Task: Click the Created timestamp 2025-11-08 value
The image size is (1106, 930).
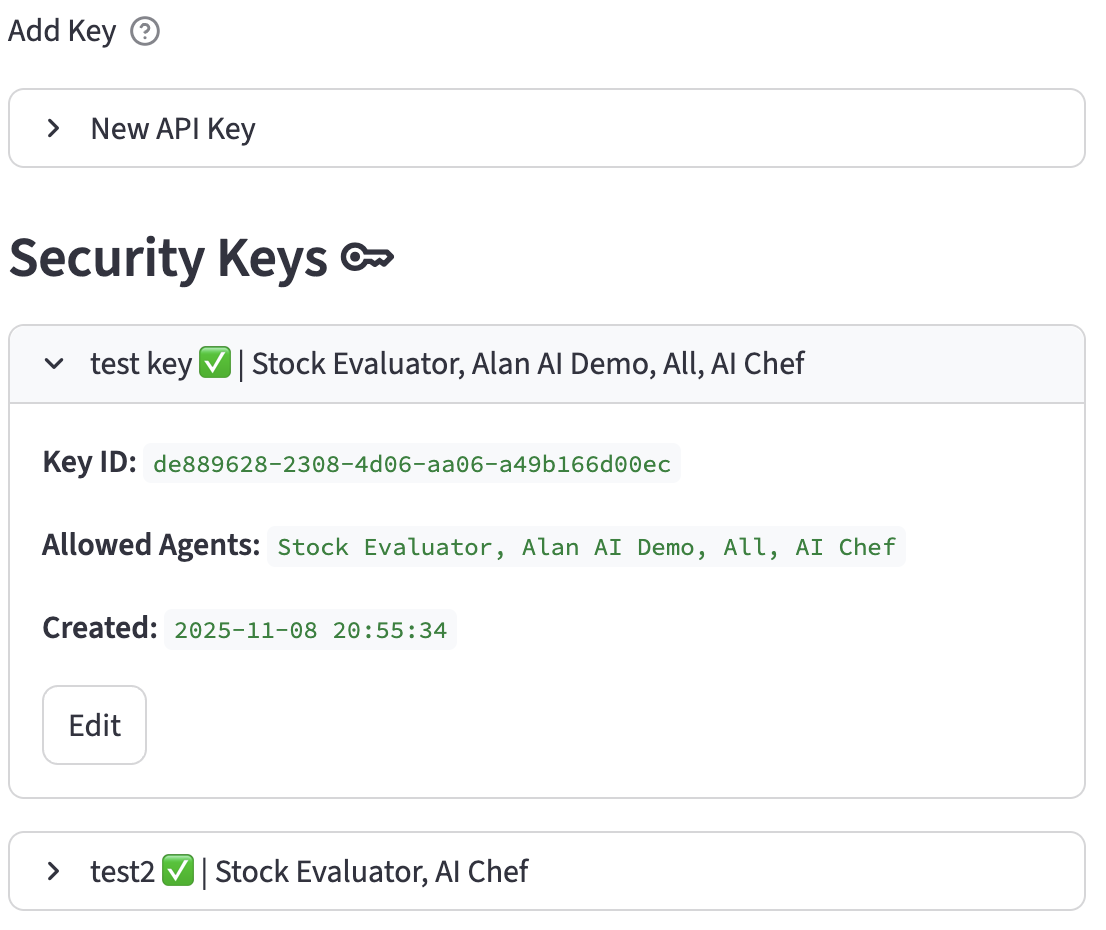Action: click(x=310, y=630)
